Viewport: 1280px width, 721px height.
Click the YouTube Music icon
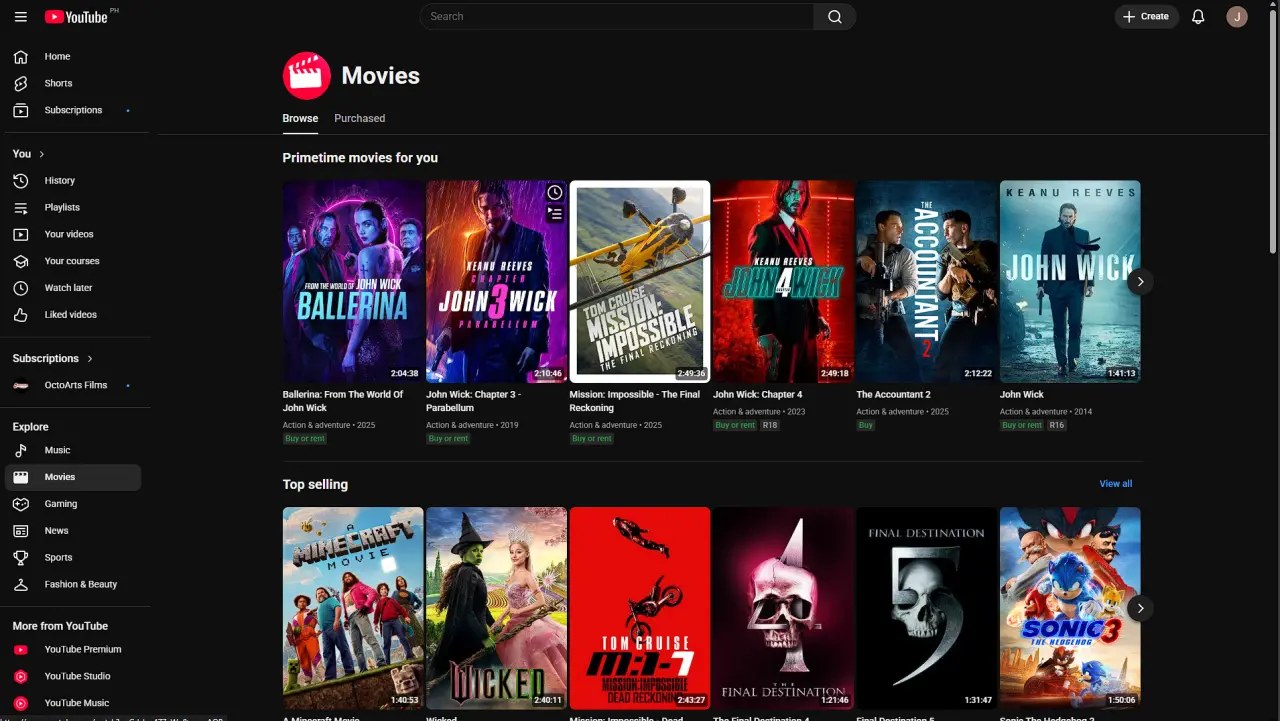[21, 703]
